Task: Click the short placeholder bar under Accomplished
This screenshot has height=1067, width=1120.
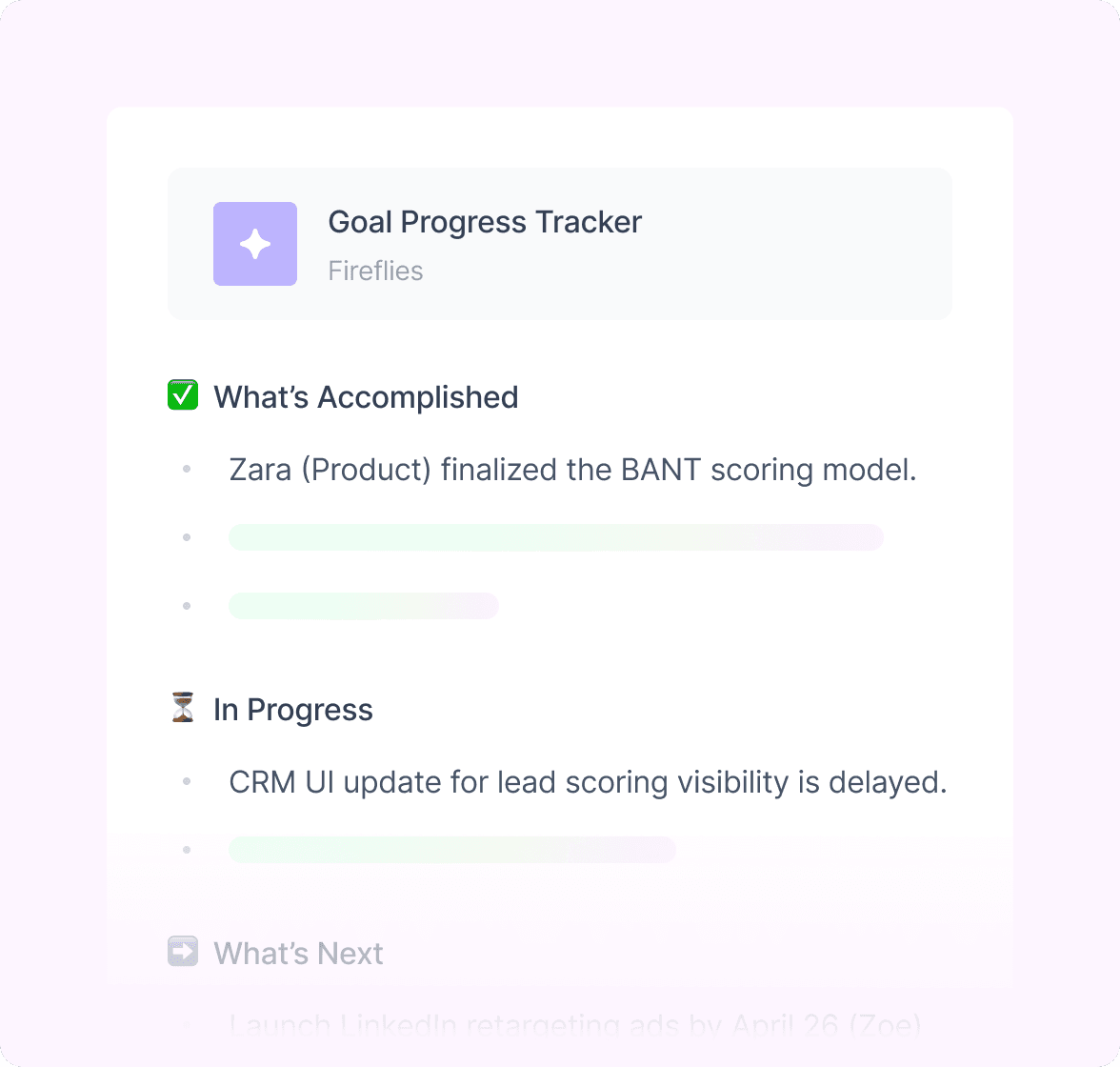Action: [x=364, y=606]
